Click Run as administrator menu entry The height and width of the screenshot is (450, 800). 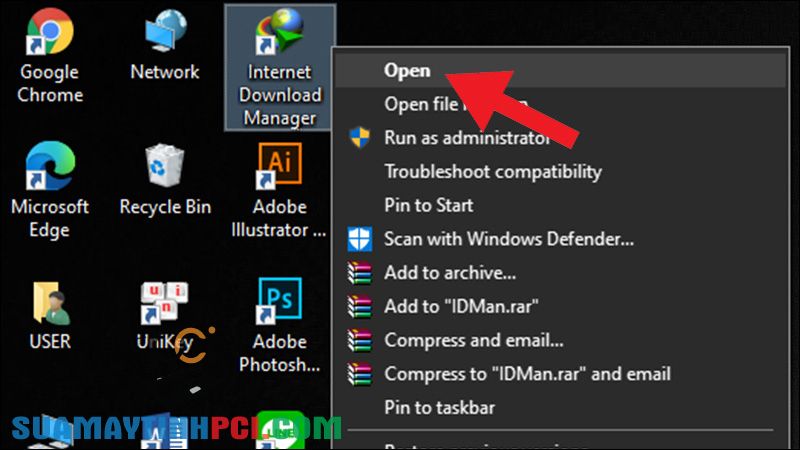tap(467, 138)
